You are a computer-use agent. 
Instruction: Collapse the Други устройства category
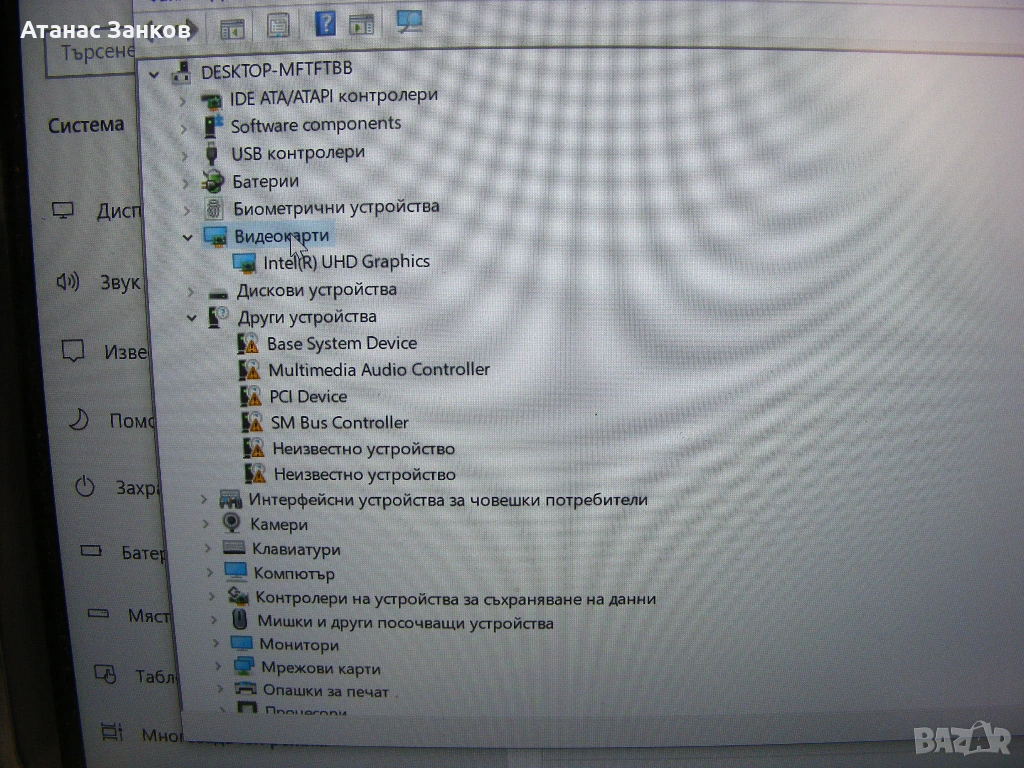coord(191,318)
